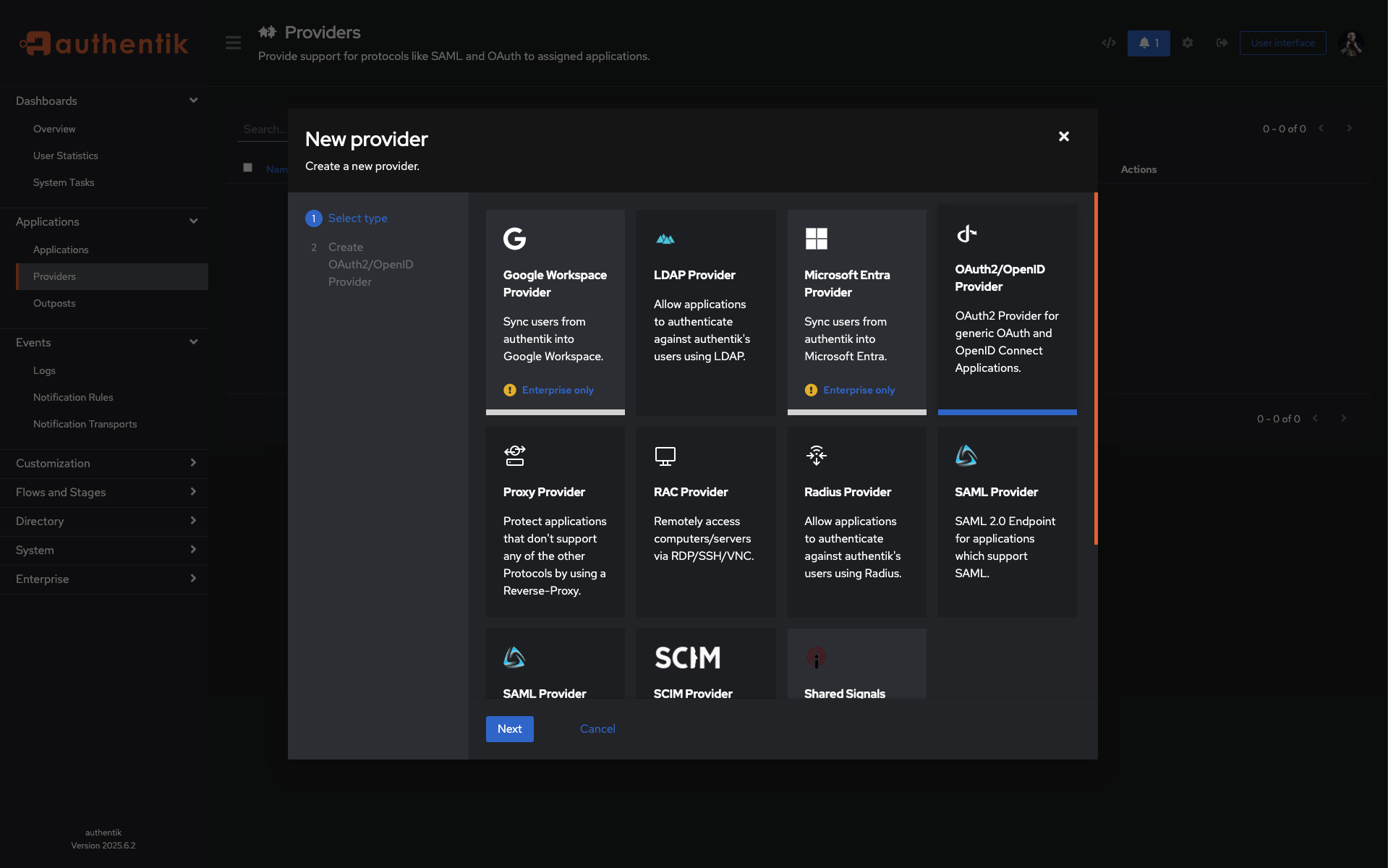This screenshot has height=868, width=1388.
Task: Toggle the sidebar hamburger menu
Action: coord(233,43)
